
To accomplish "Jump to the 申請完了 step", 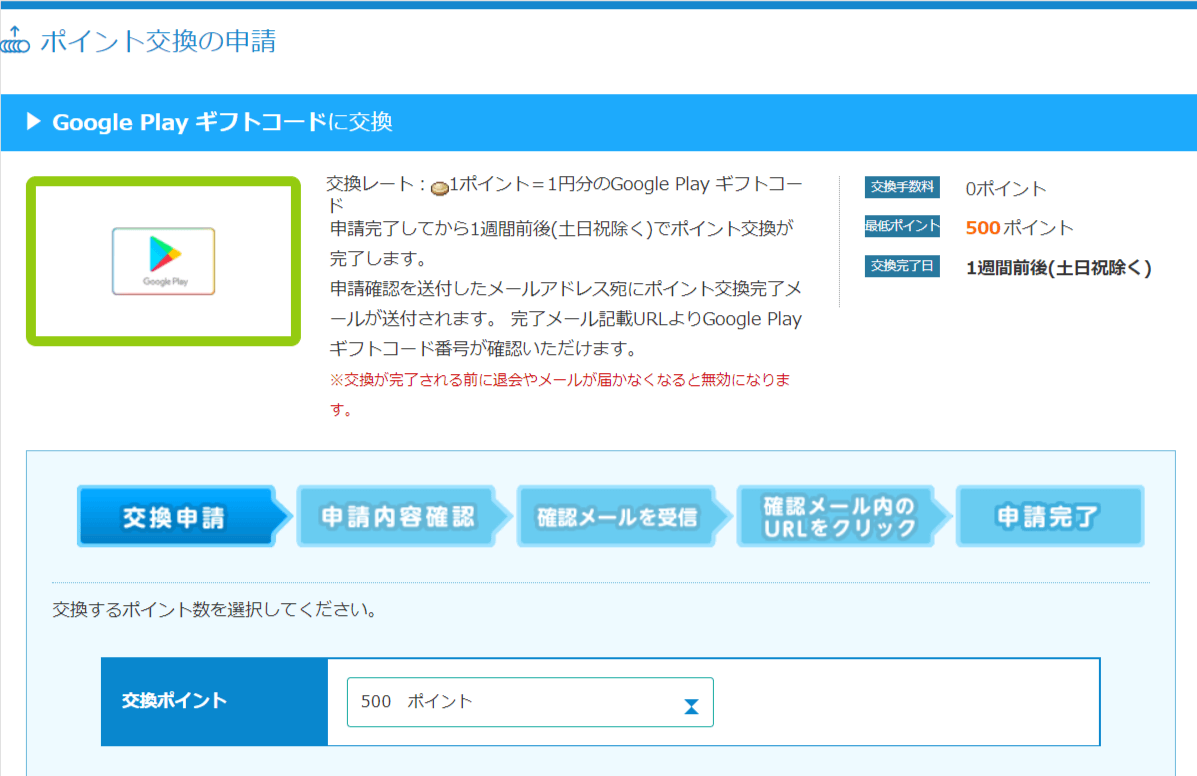I will coord(1048,517).
